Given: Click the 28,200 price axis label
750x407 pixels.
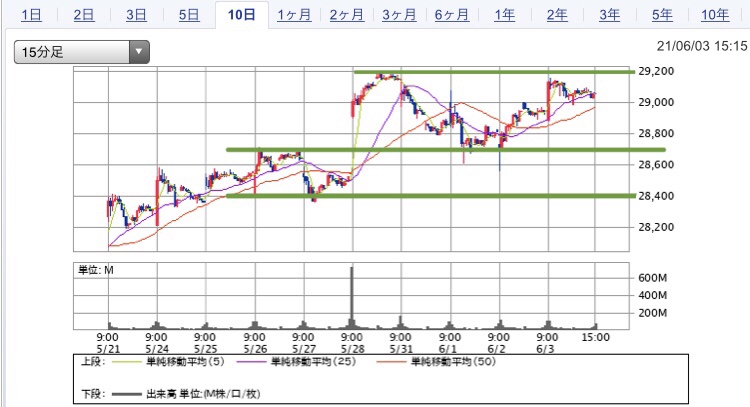Looking at the screenshot, I should tap(656, 227).
